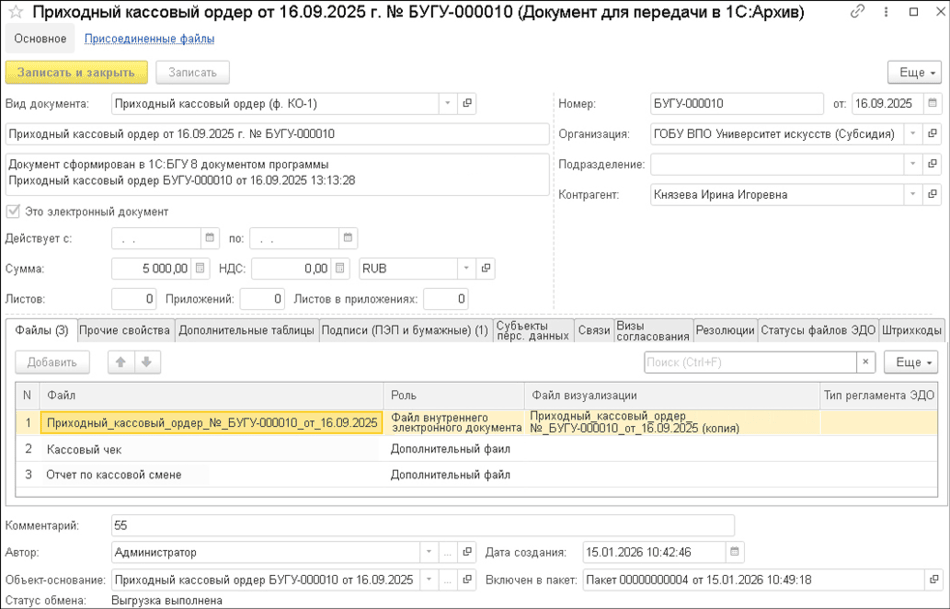Move selected file up with arrow
950x609 pixels.
(x=121, y=362)
